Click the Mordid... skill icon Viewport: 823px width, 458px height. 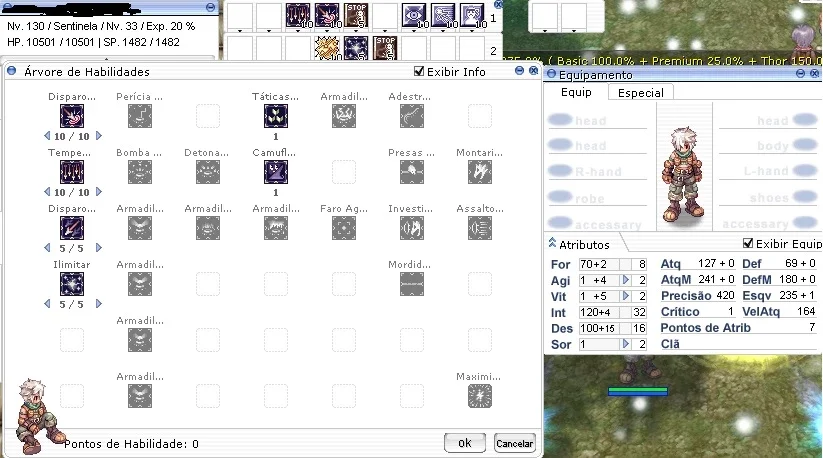(x=412, y=284)
